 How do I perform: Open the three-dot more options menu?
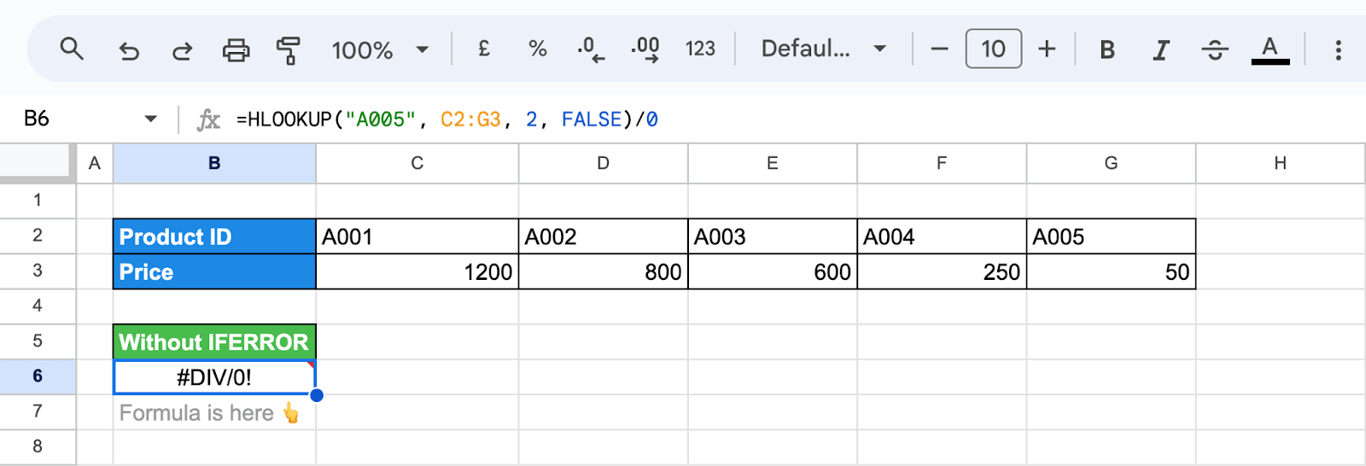point(1339,49)
